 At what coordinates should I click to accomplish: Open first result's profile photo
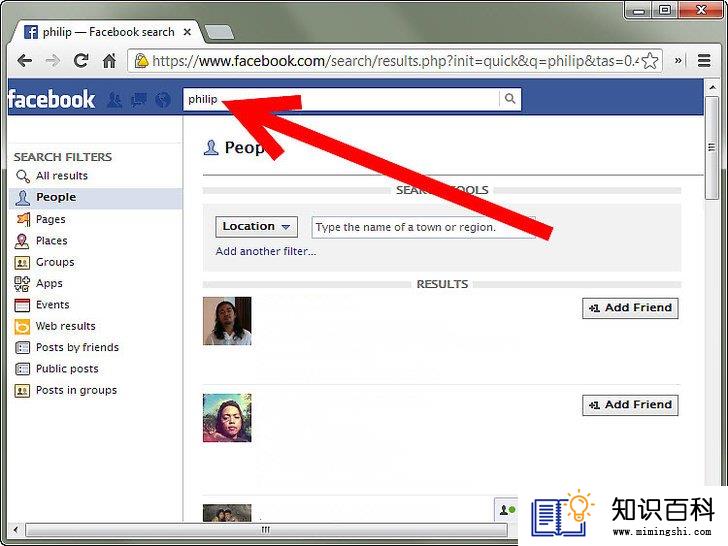click(x=227, y=321)
